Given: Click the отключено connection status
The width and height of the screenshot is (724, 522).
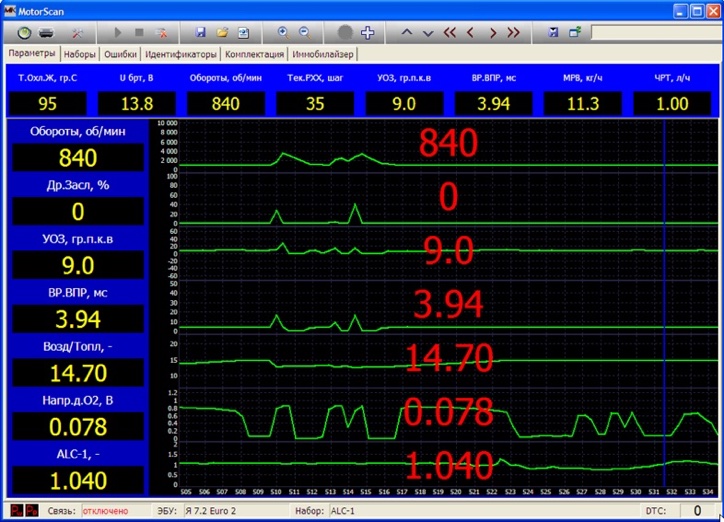Looking at the screenshot, I should tap(105, 511).
